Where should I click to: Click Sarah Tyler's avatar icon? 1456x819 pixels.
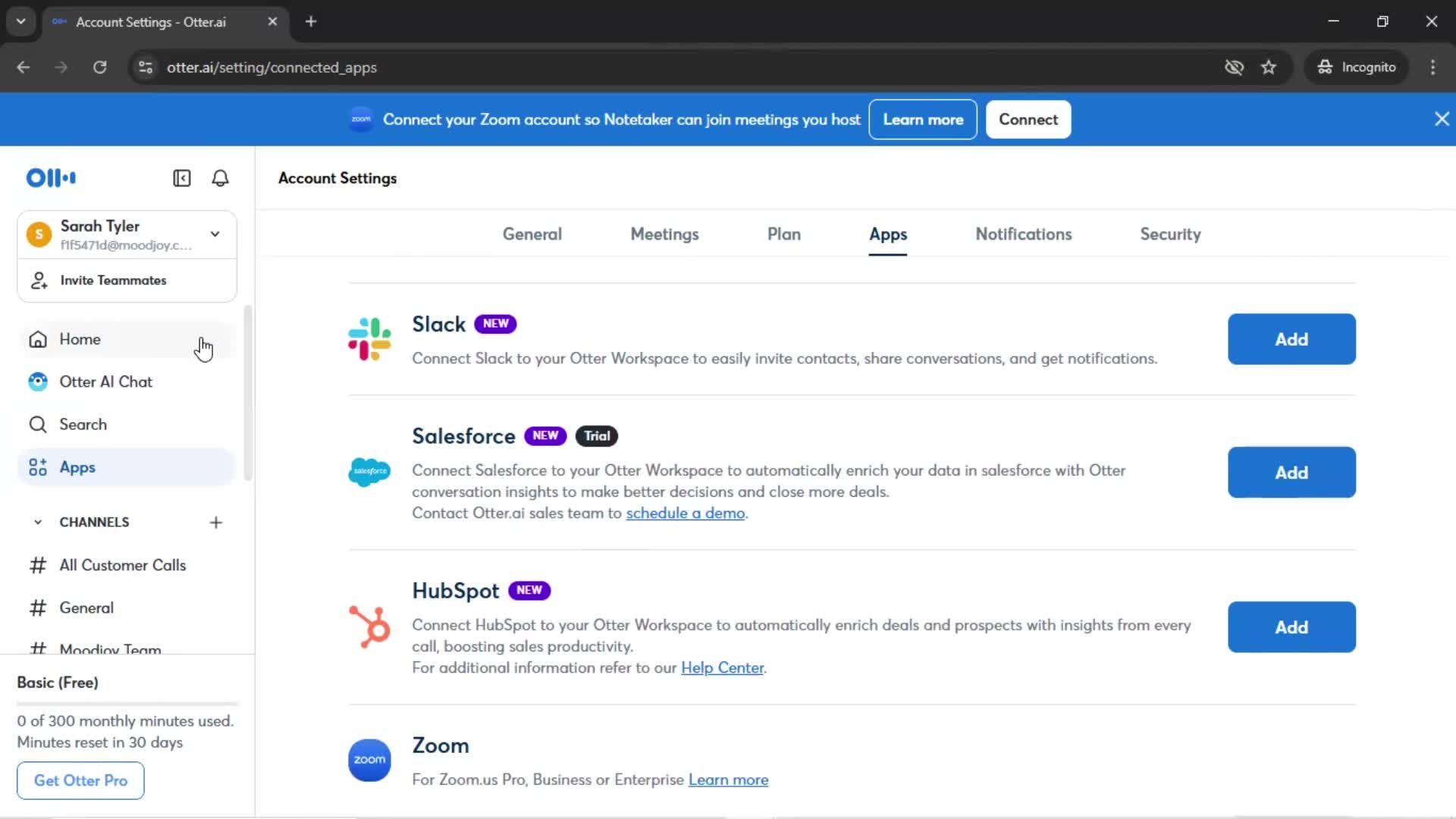coord(39,234)
